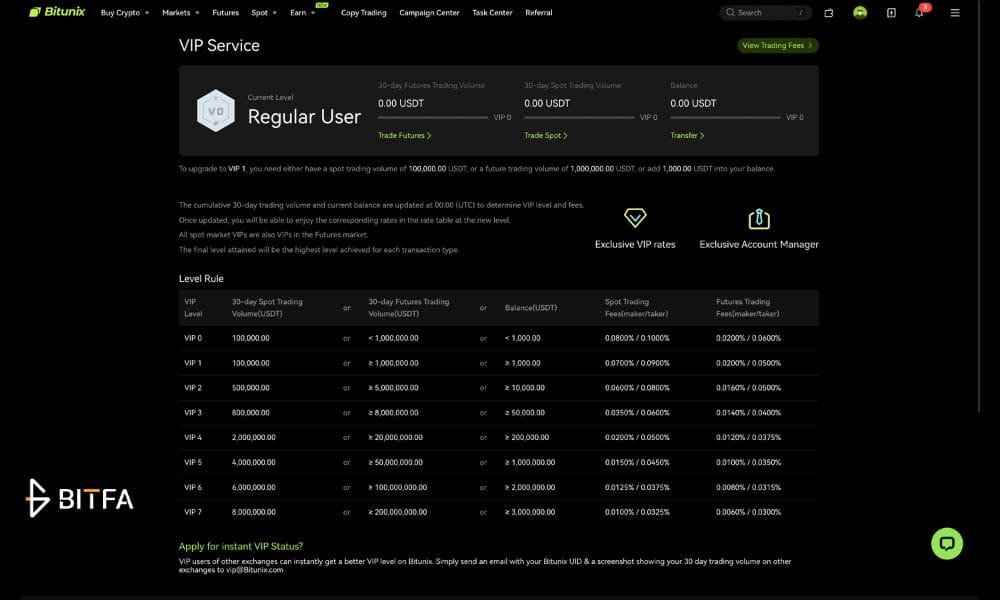Click the VIP 7 row label
Viewport: 1000px width, 600px height.
coord(193,512)
